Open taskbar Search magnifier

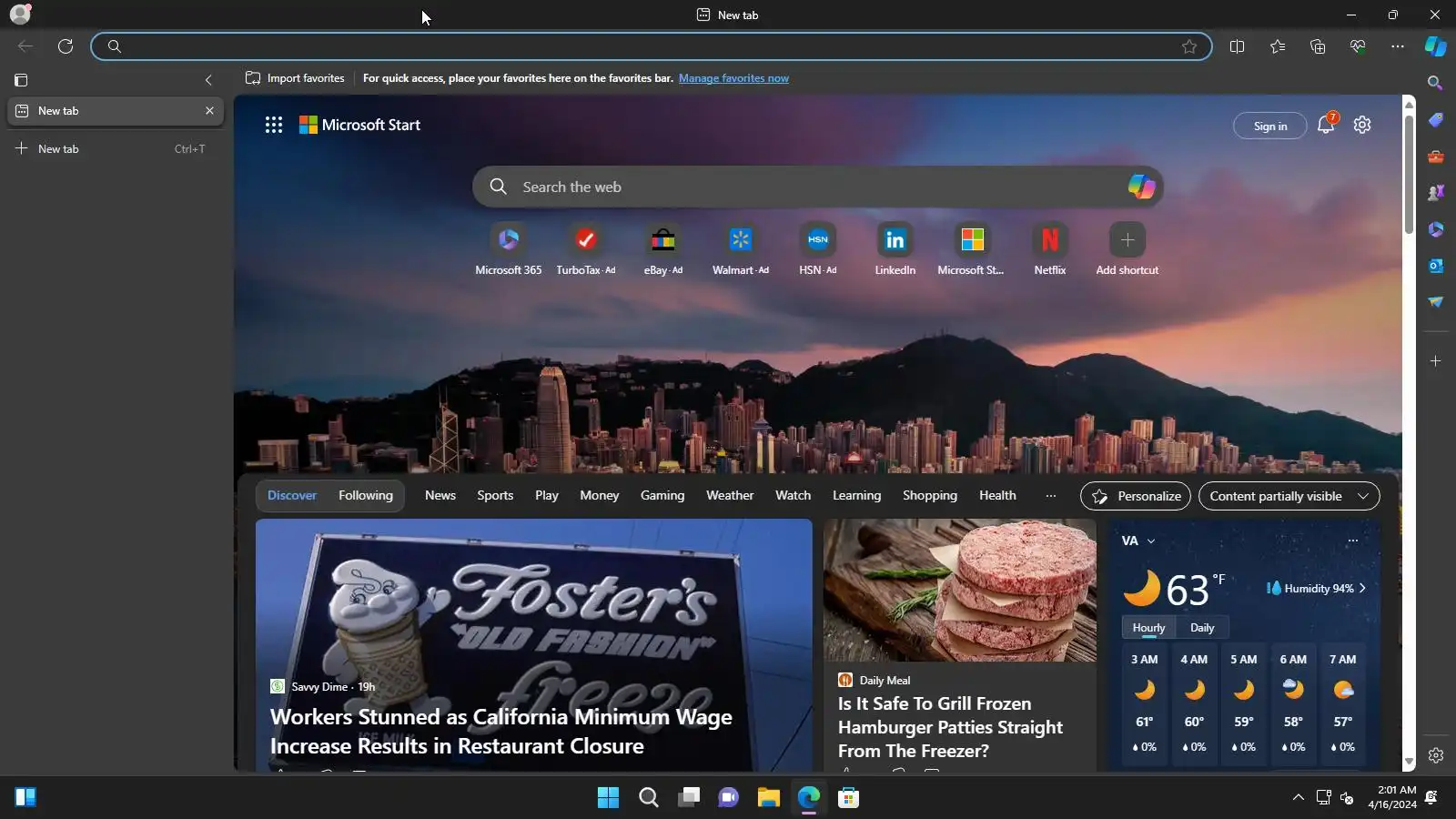pyautogui.click(x=649, y=798)
